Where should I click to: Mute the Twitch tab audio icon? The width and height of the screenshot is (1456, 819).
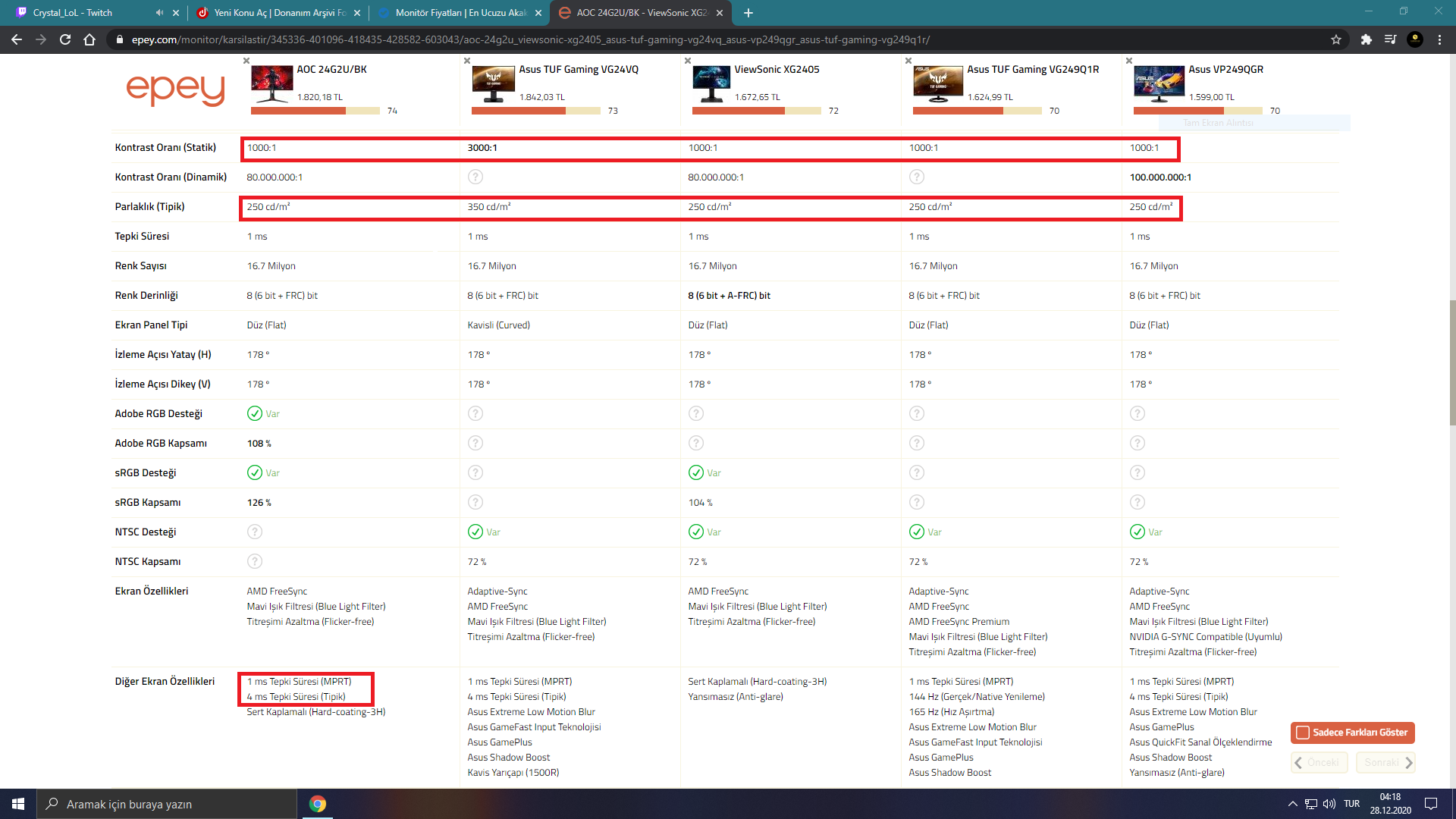coord(159,13)
